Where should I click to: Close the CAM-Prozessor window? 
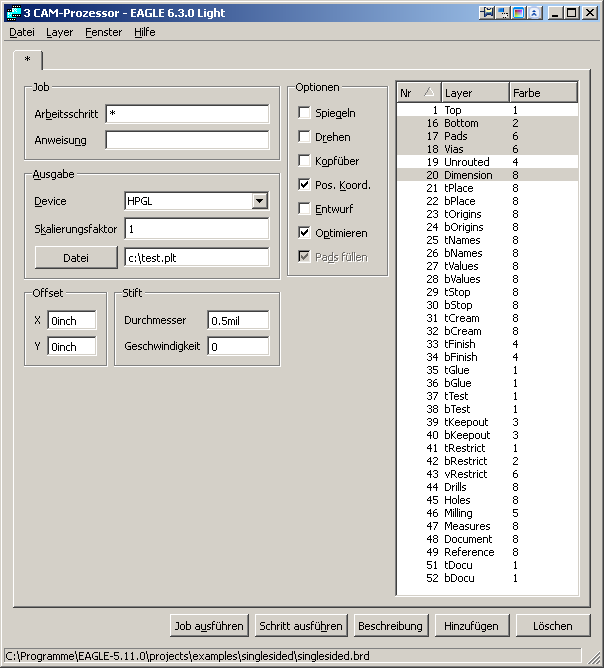coord(590,13)
